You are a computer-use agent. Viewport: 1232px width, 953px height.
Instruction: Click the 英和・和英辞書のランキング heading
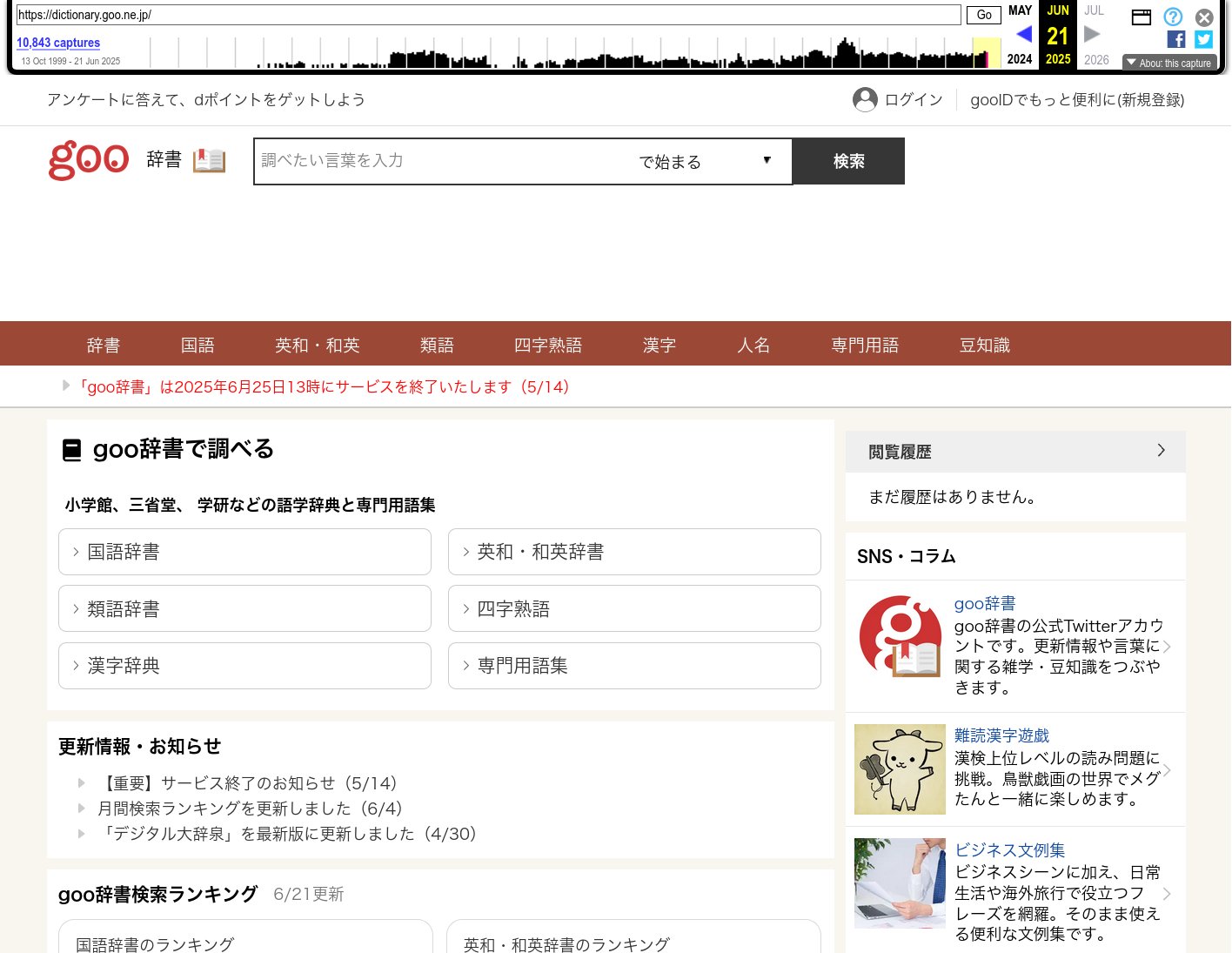(x=567, y=944)
